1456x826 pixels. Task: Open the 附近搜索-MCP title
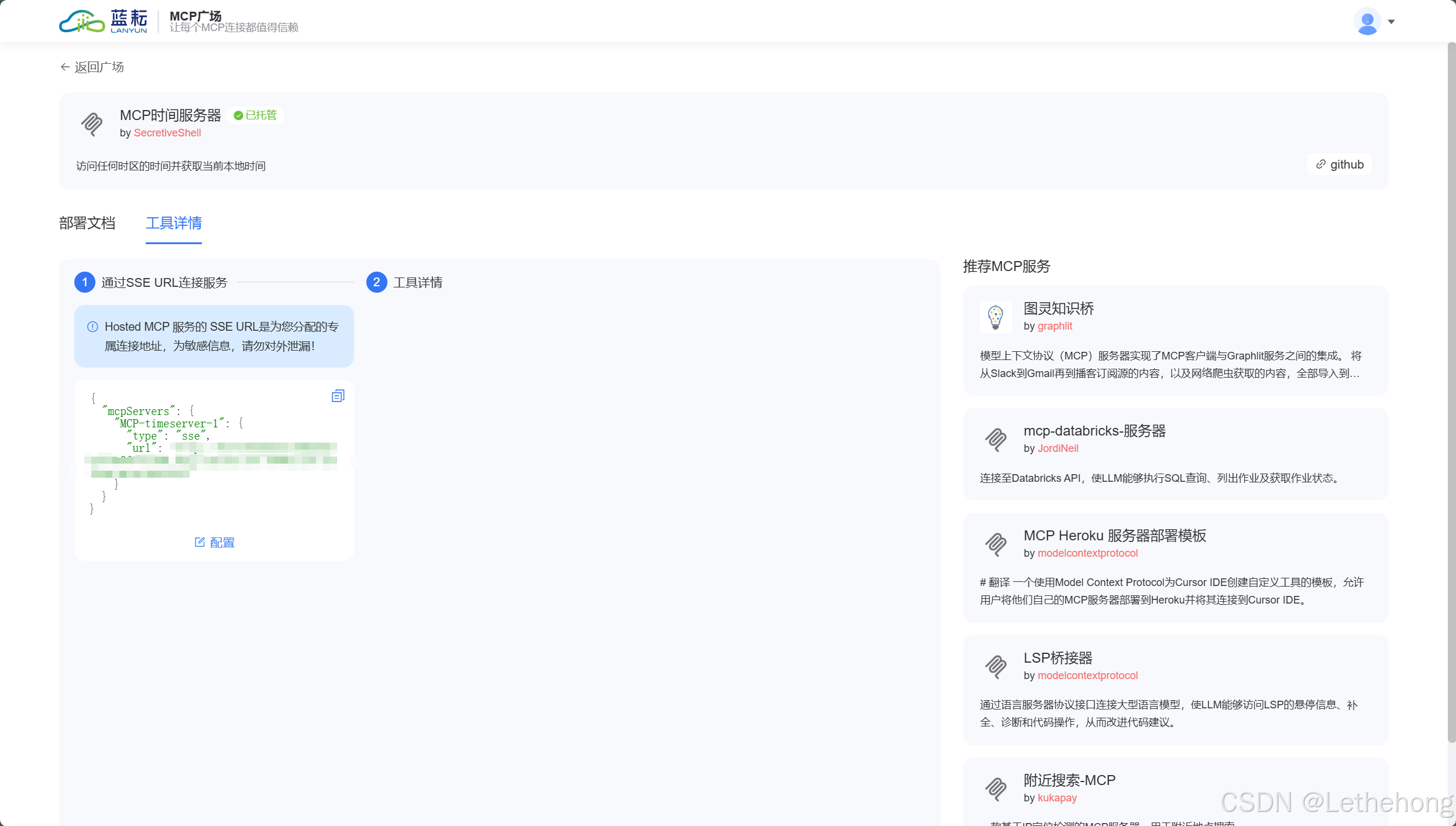click(1070, 780)
